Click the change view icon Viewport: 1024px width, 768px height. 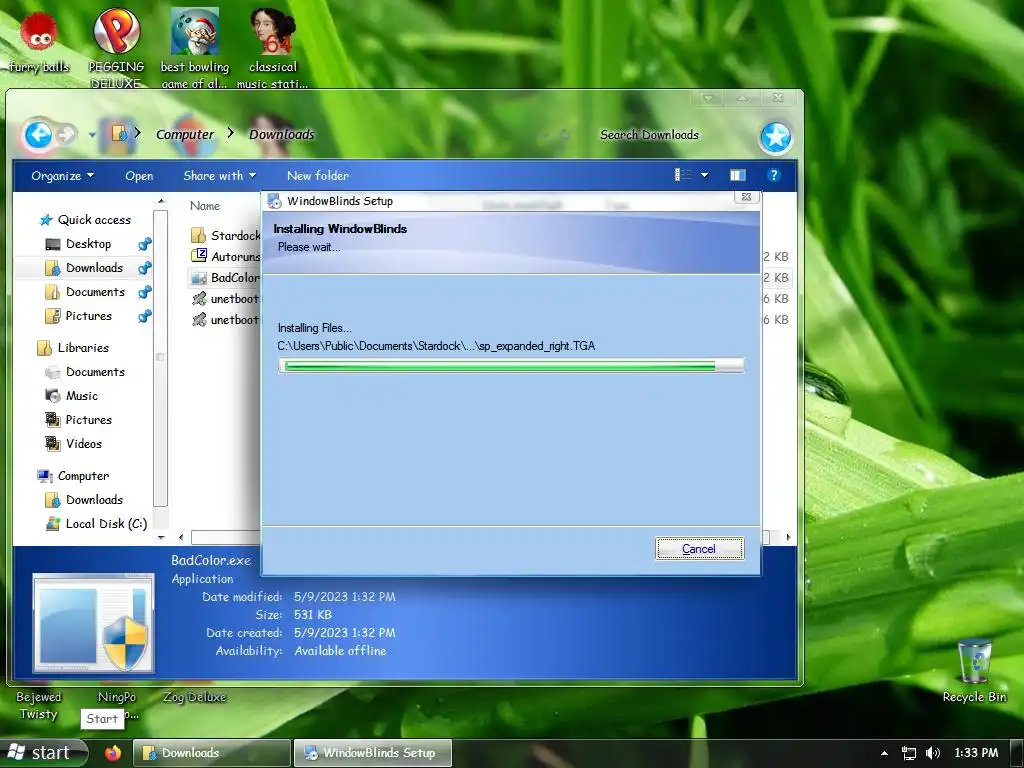pos(683,175)
